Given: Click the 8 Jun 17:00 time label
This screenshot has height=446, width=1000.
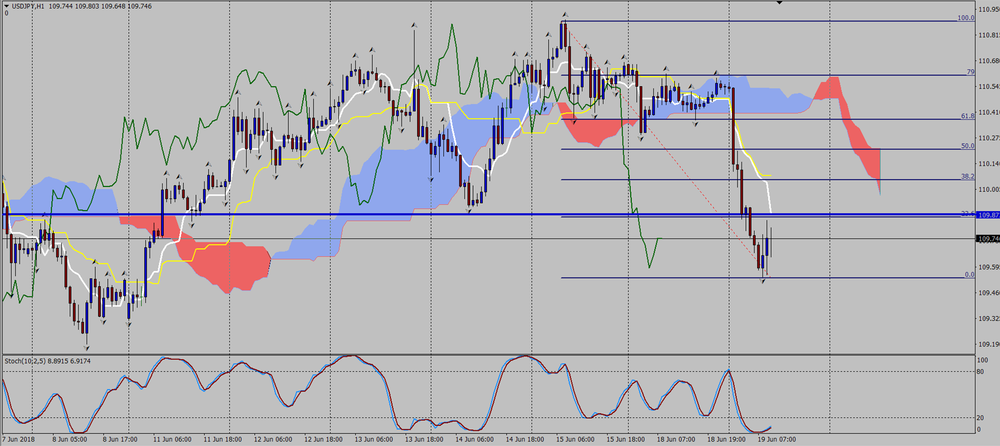Looking at the screenshot, I should pos(120,440).
